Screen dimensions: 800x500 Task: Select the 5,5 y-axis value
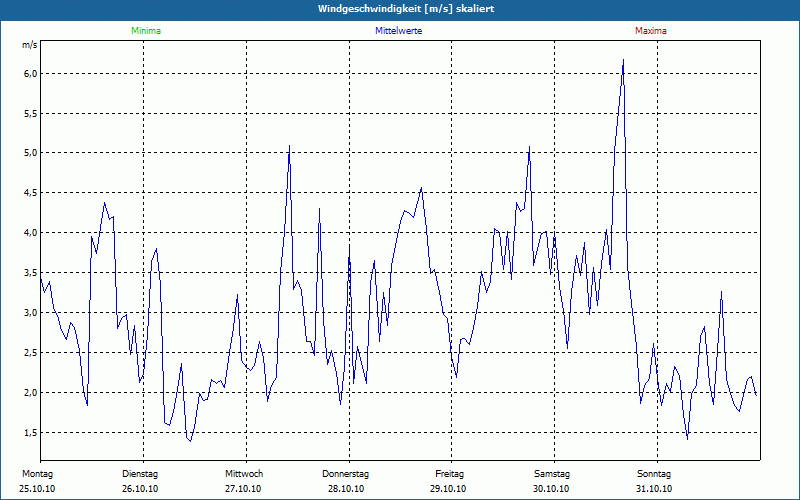click(x=31, y=113)
